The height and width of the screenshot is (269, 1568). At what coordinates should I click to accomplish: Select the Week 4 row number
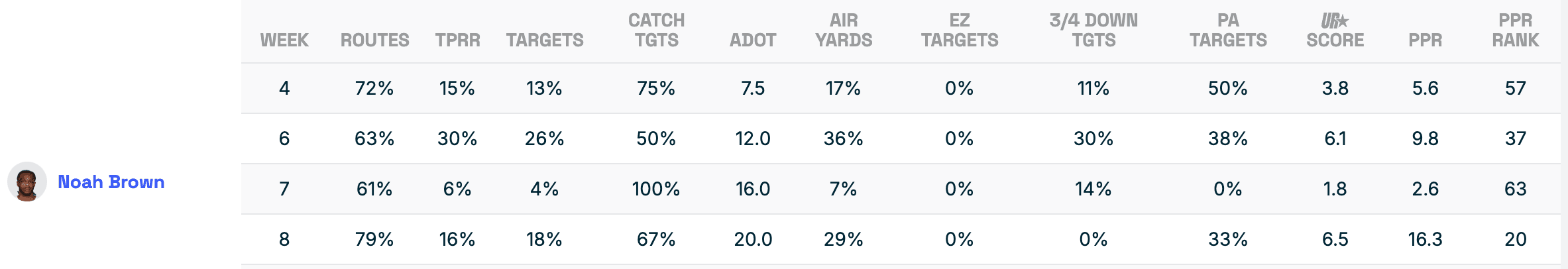284,88
